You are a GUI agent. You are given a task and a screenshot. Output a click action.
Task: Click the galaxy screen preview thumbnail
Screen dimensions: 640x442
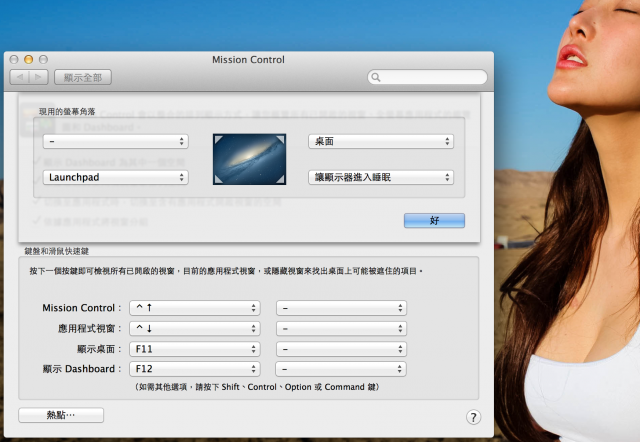click(249, 160)
